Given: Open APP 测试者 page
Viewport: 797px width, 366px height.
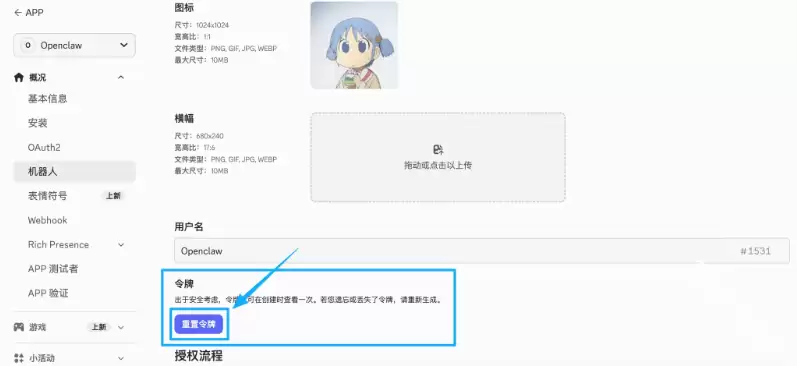Looking at the screenshot, I should 53,269.
